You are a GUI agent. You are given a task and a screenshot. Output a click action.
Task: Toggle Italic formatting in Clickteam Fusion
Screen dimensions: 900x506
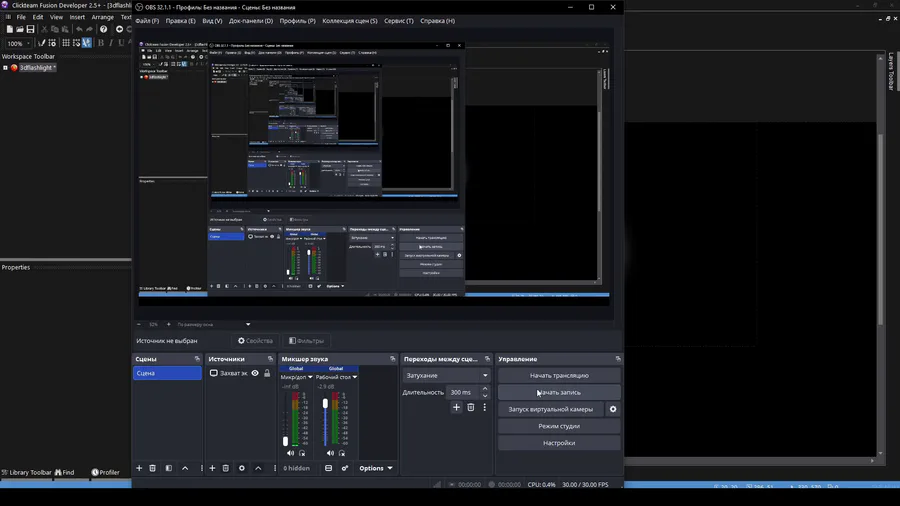111,43
